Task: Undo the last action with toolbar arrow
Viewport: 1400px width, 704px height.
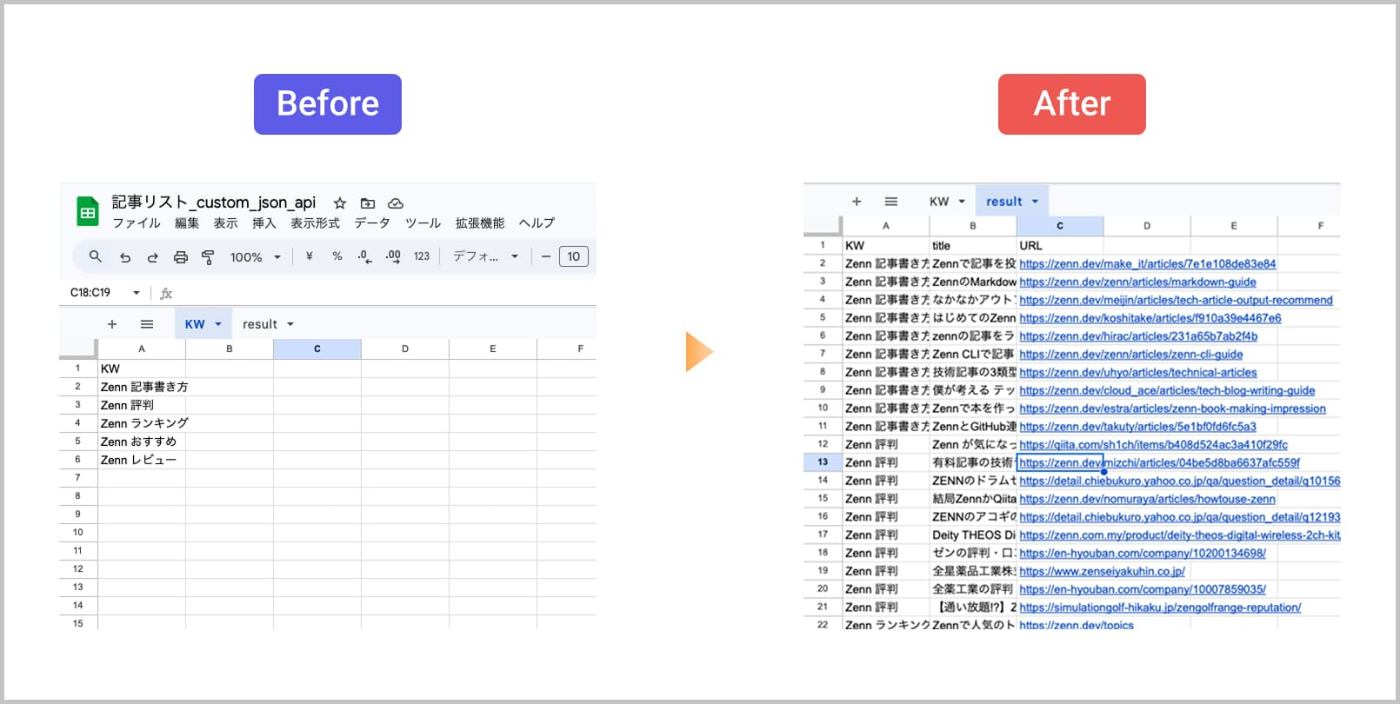Action: 125,257
